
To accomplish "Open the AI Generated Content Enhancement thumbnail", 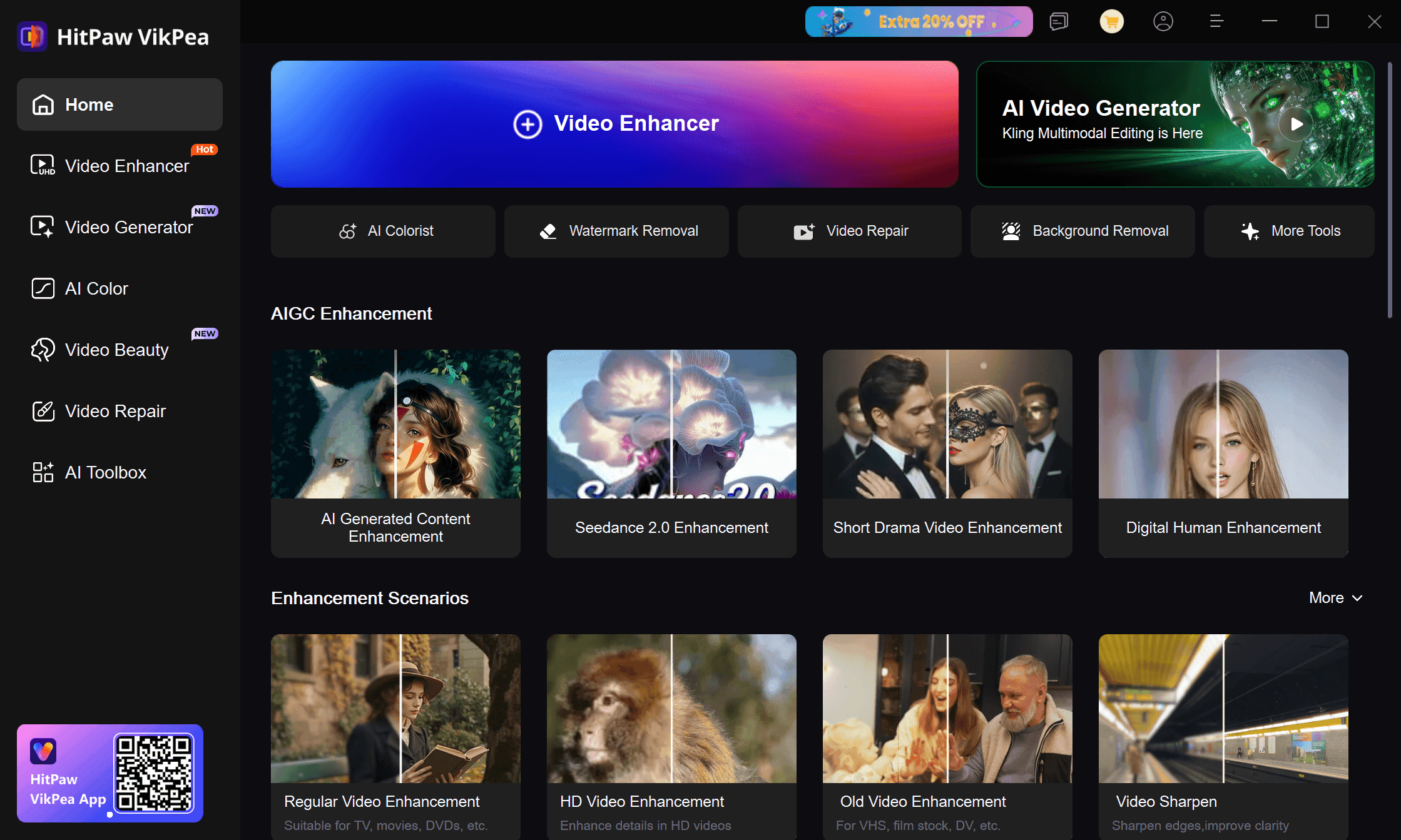I will 395,424.
